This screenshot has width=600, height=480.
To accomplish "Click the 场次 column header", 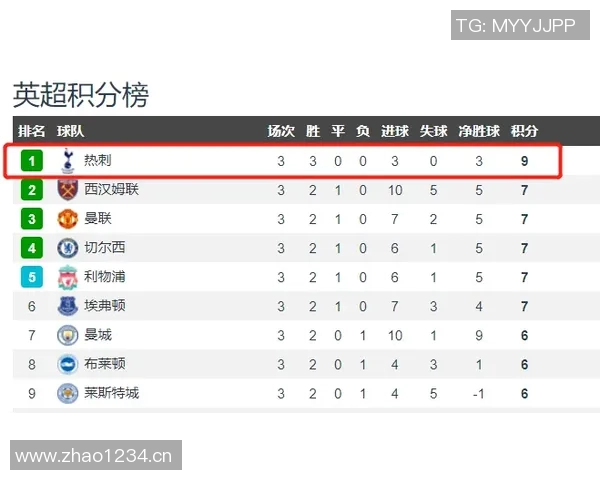I will [x=281, y=131].
